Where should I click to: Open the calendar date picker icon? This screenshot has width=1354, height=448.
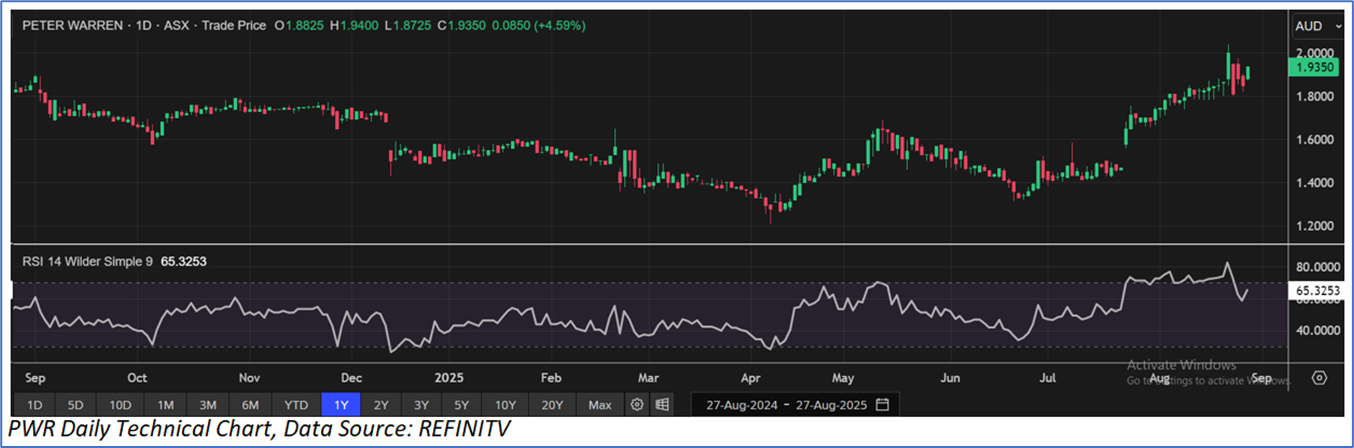[x=882, y=405]
